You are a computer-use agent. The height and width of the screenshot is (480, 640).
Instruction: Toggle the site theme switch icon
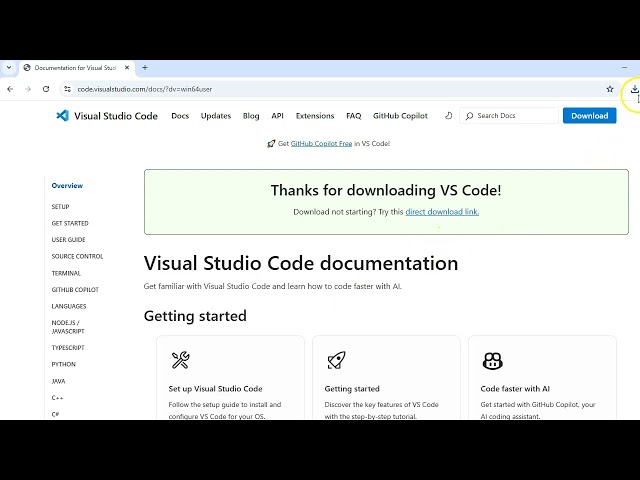449,116
